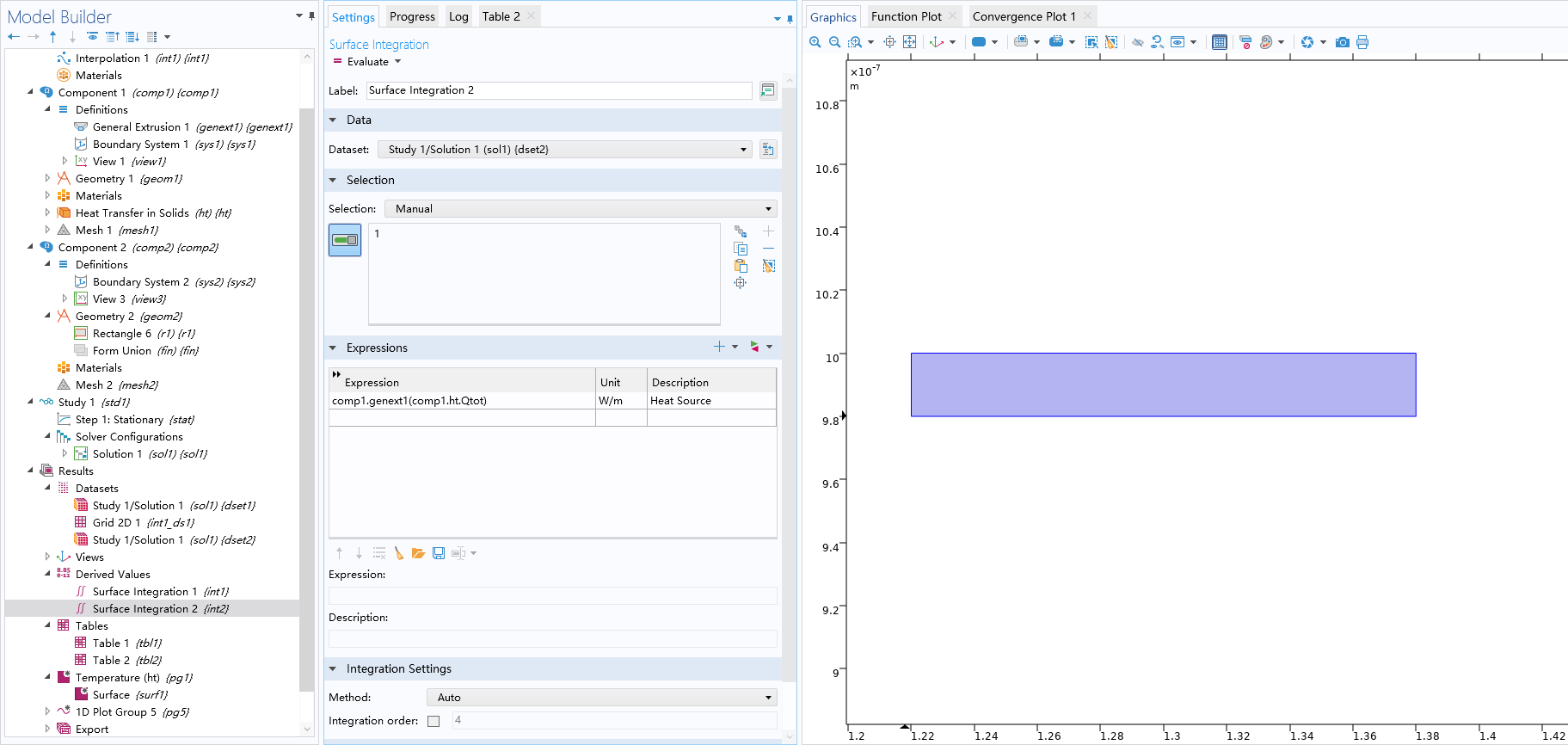This screenshot has height=745, width=1568.
Task: Pin the Model Builder window with pushpin
Action: coord(311,16)
